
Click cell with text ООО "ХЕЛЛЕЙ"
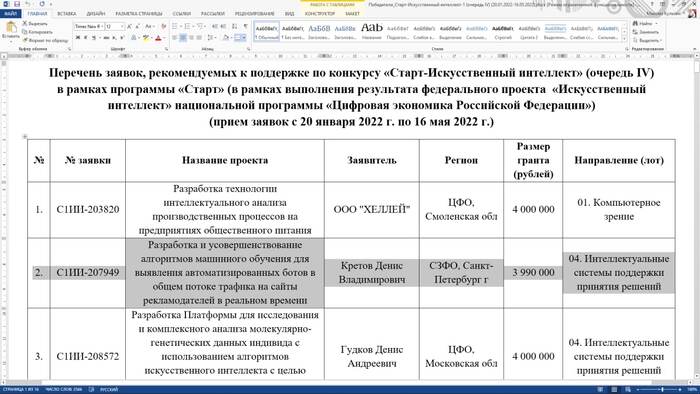click(371, 210)
